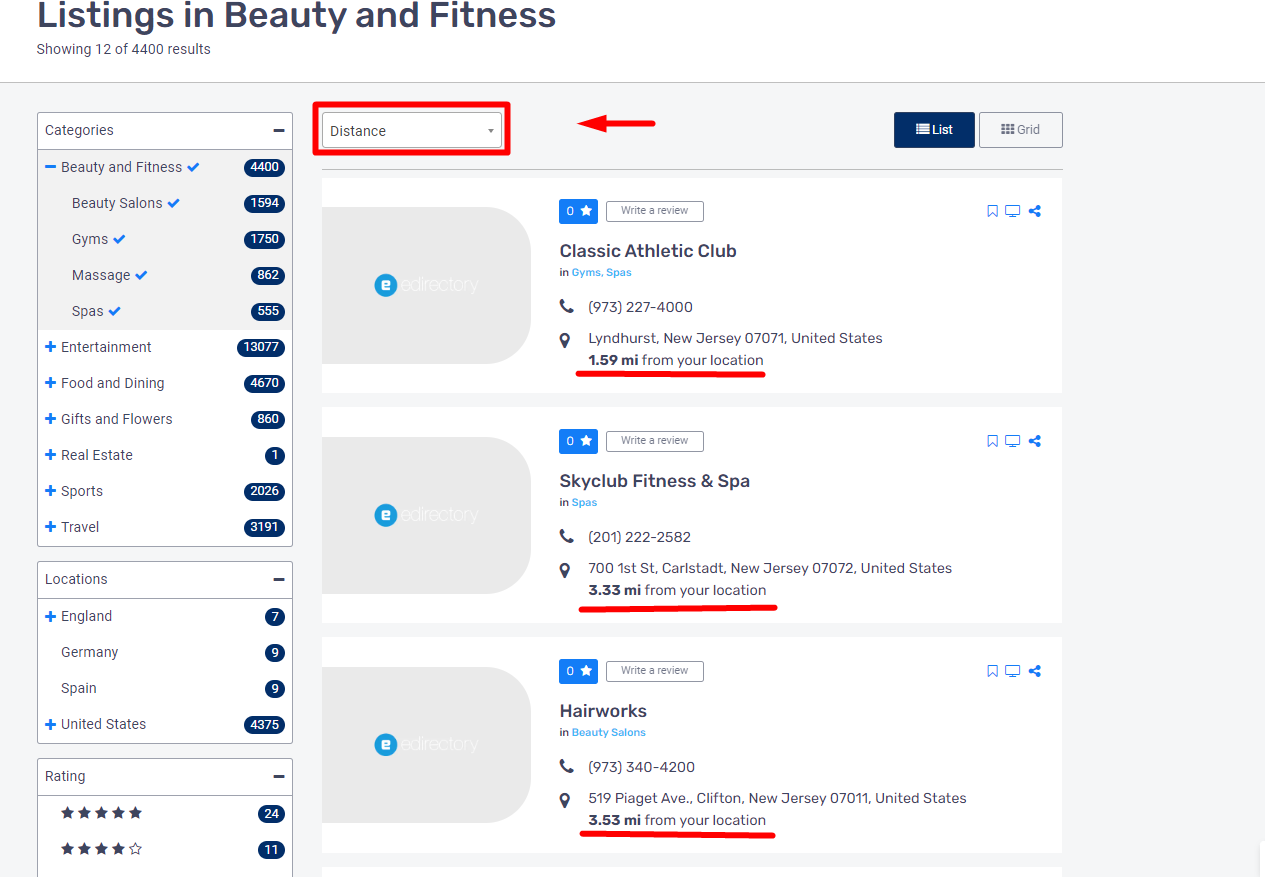Expand the United States location
Screen dimensions: 1265x877
coord(50,724)
